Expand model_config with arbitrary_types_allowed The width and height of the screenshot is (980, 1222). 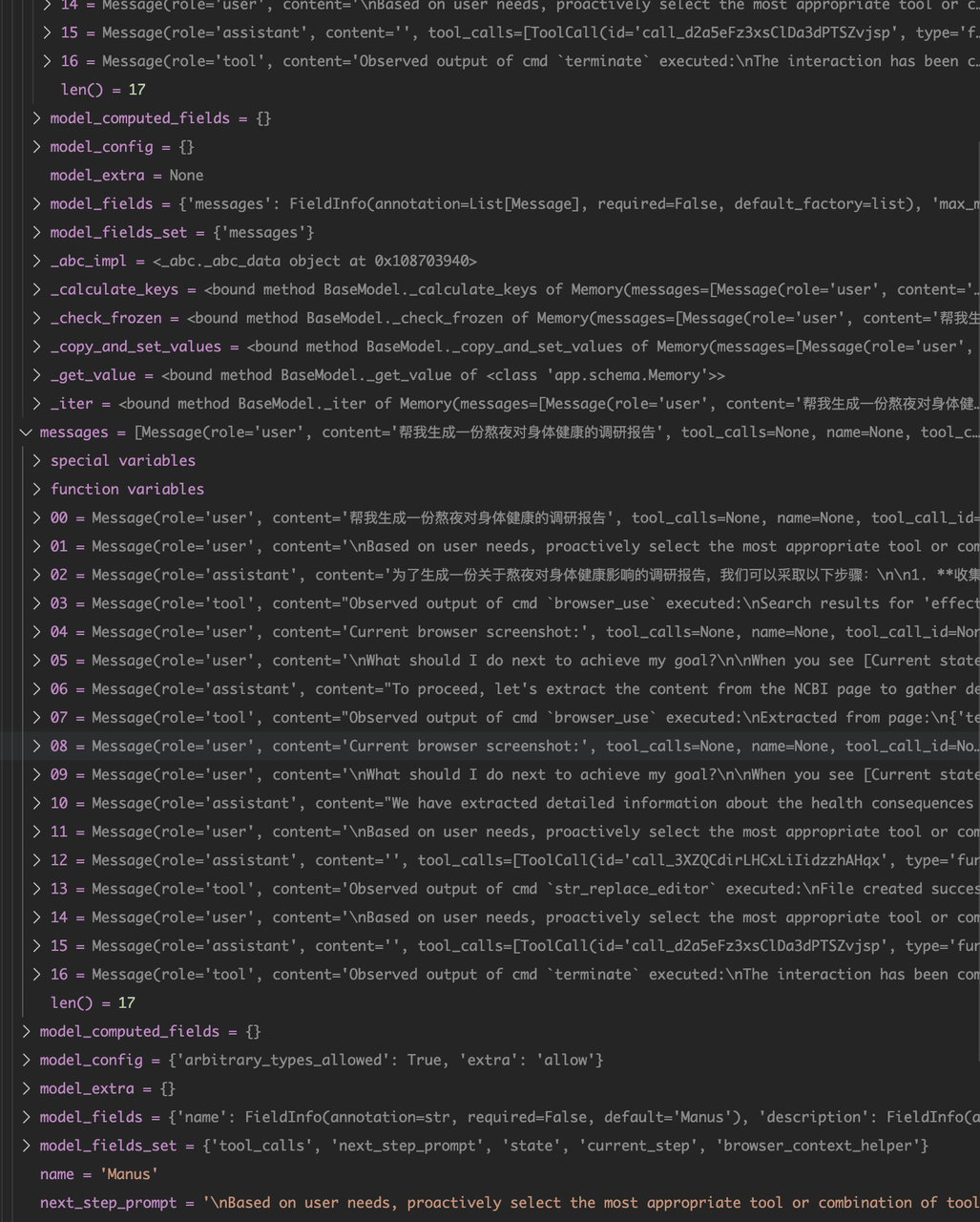tap(26, 1061)
